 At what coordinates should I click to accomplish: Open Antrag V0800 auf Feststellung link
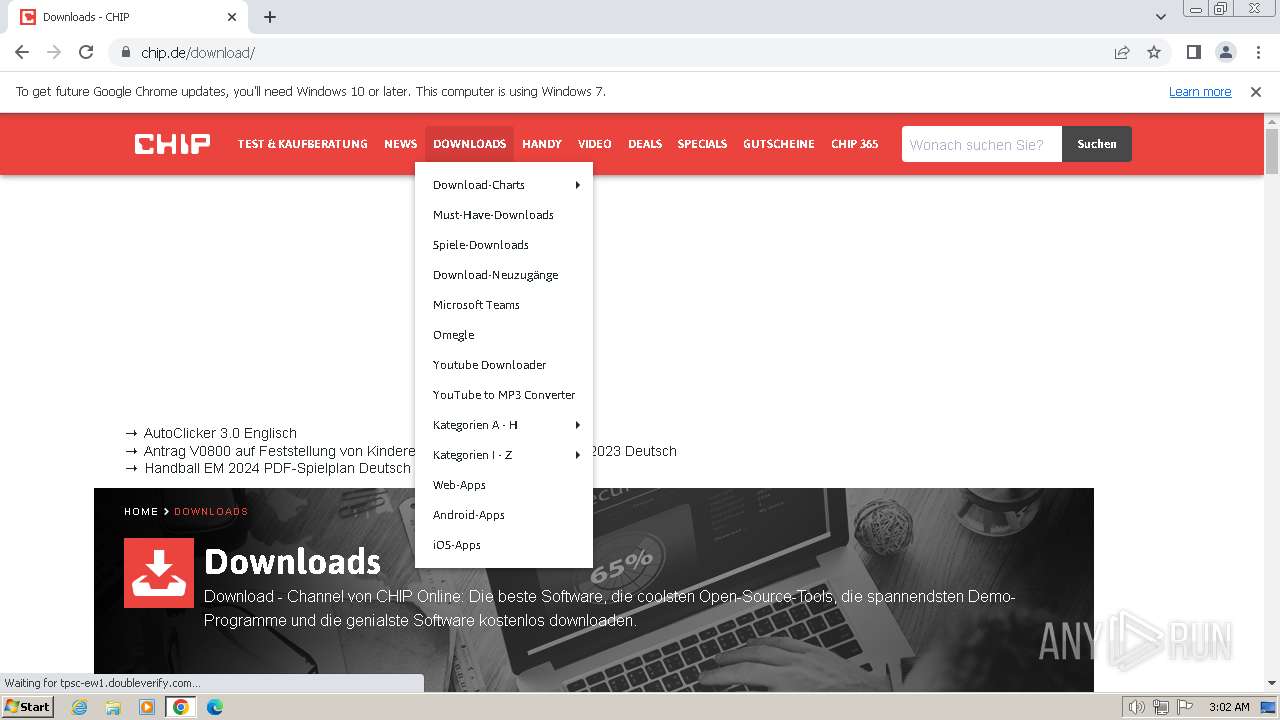tap(279, 451)
